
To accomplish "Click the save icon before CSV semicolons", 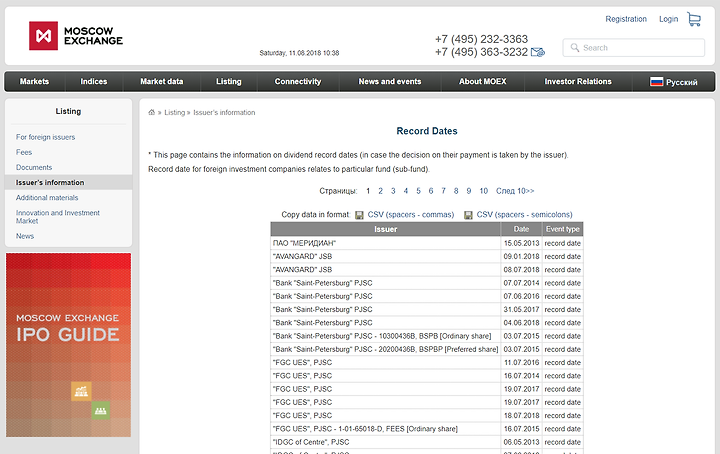I will (x=468, y=215).
